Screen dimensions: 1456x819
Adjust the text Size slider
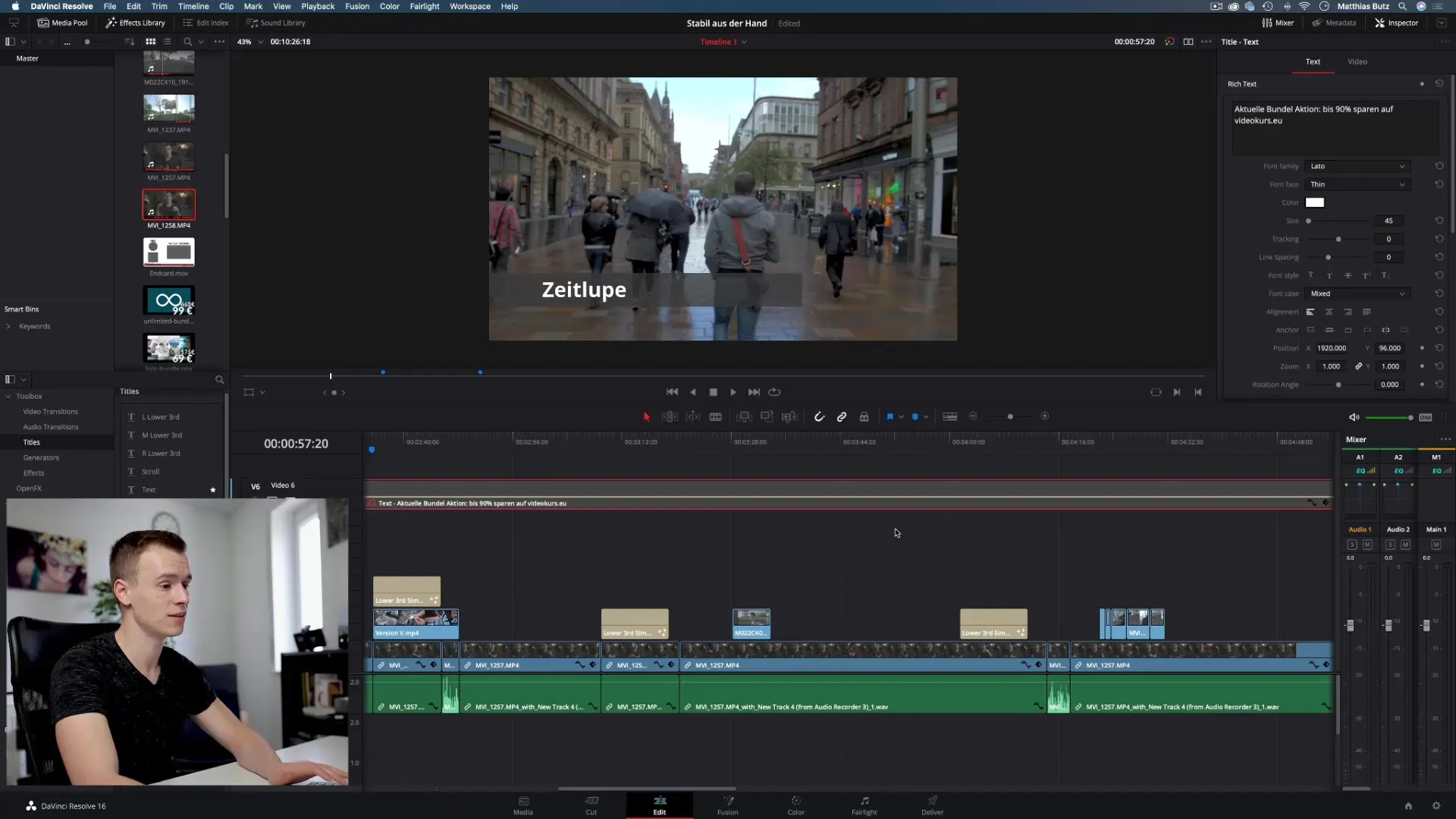[1308, 221]
